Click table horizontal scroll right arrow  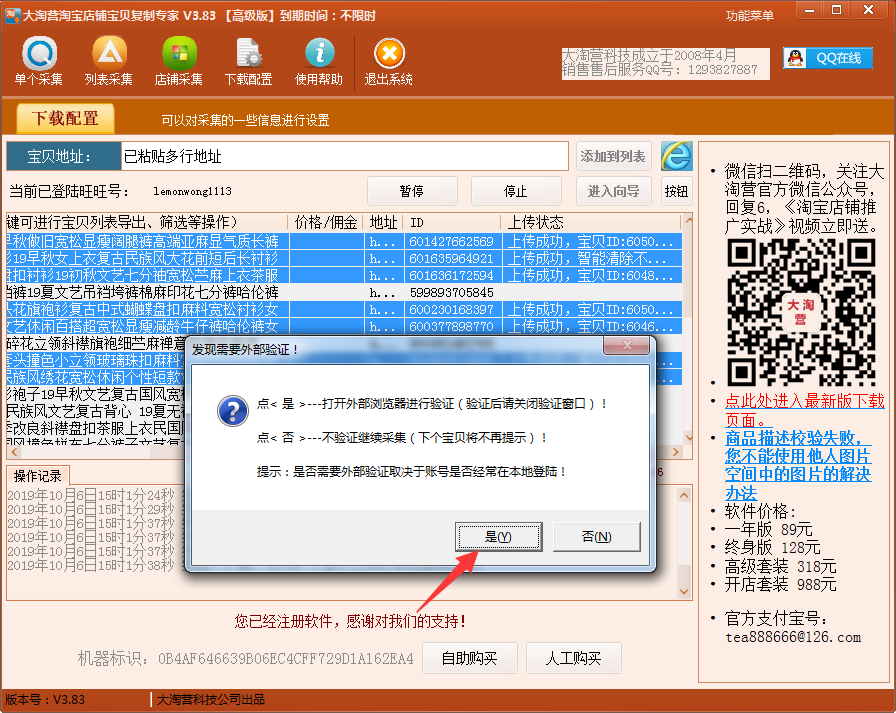click(676, 452)
